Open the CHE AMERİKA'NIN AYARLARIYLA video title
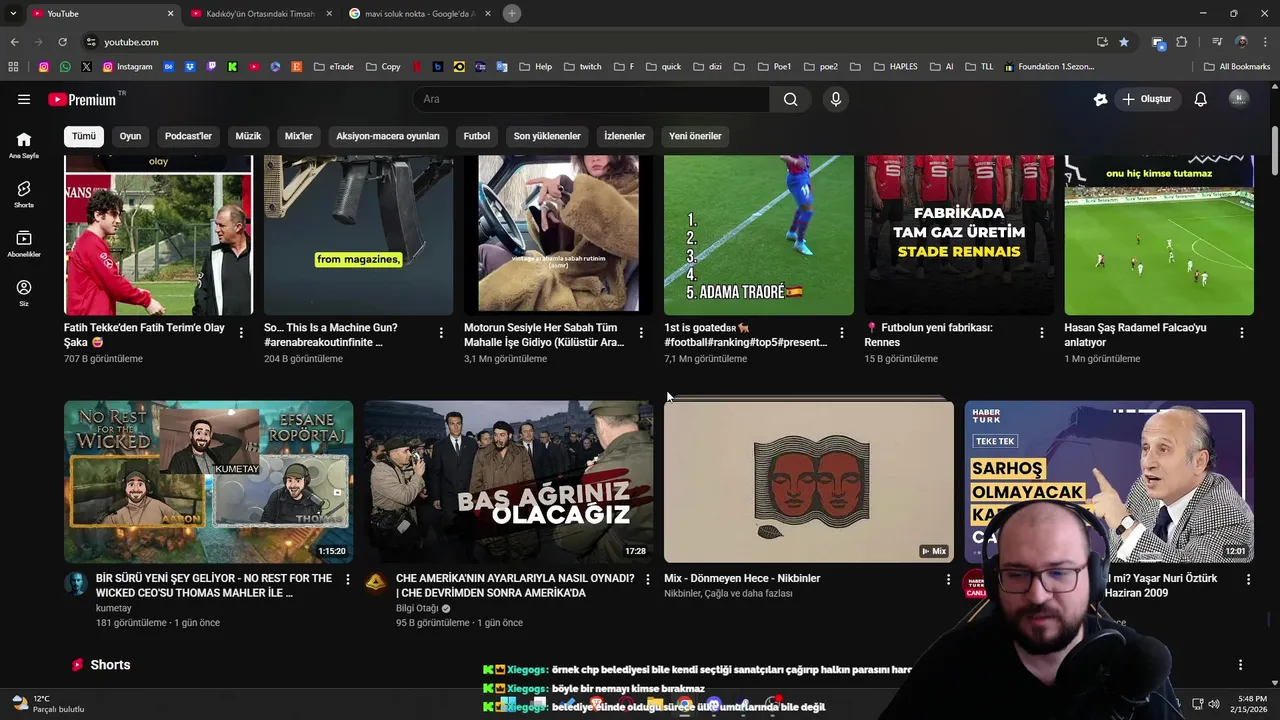1280x720 pixels. tap(515, 585)
